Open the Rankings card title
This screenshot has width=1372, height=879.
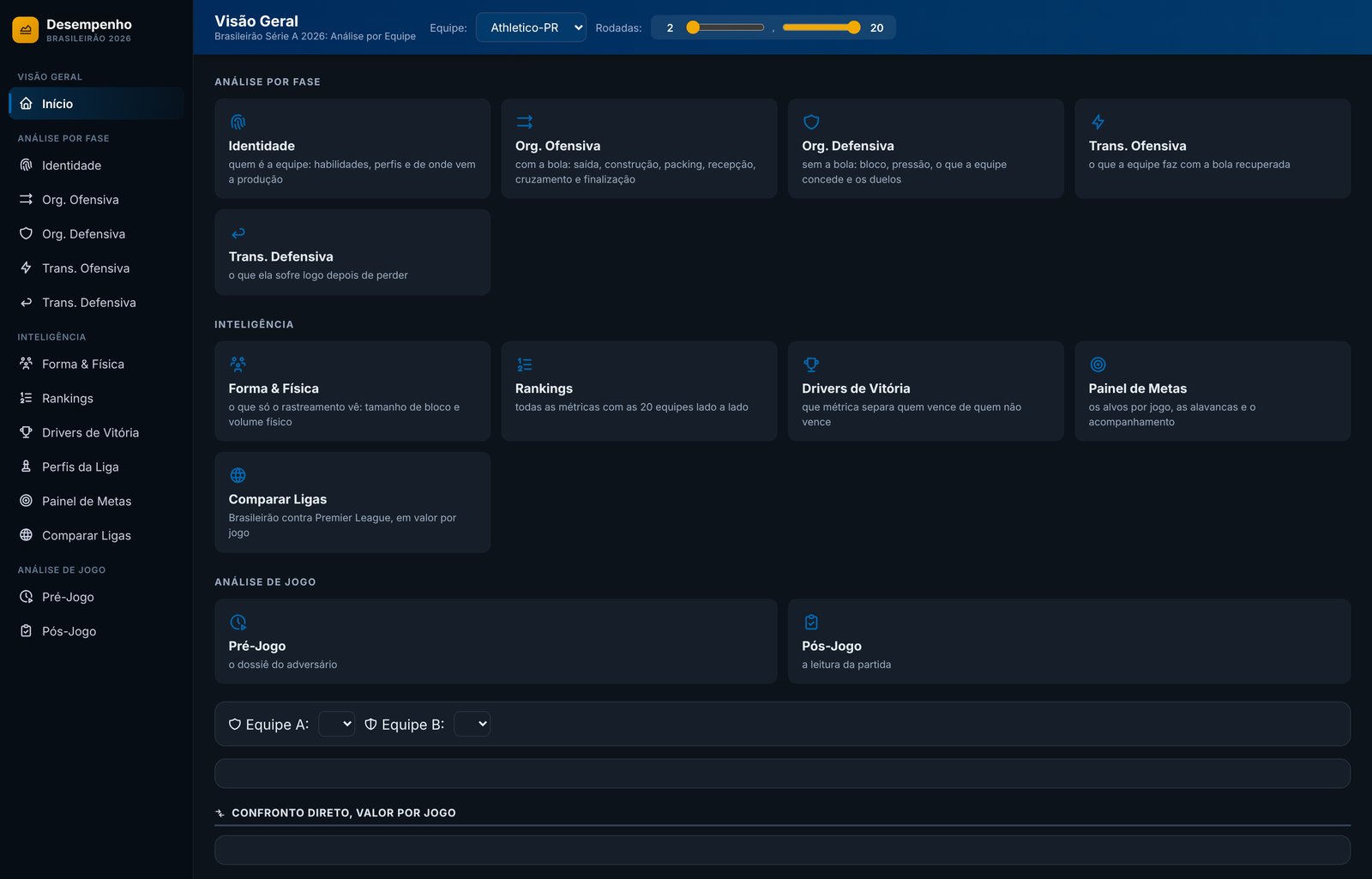(544, 388)
